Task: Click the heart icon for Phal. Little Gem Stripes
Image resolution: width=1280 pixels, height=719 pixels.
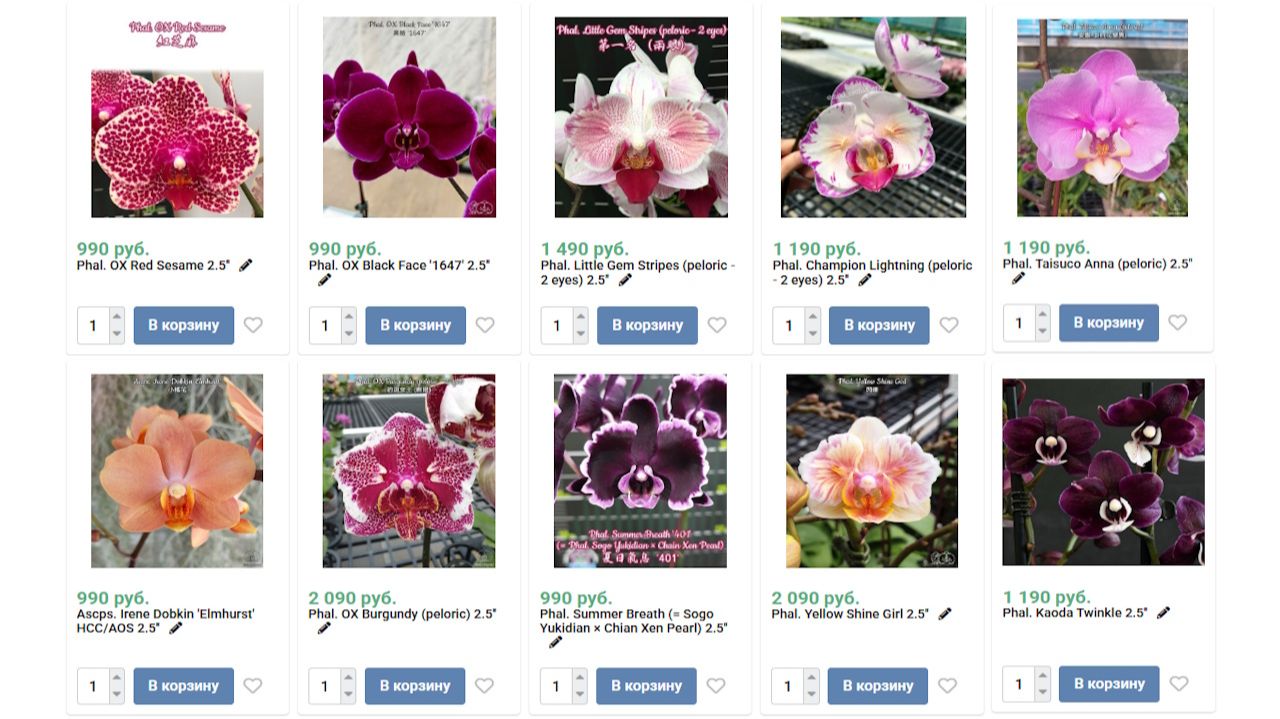Action: (717, 325)
